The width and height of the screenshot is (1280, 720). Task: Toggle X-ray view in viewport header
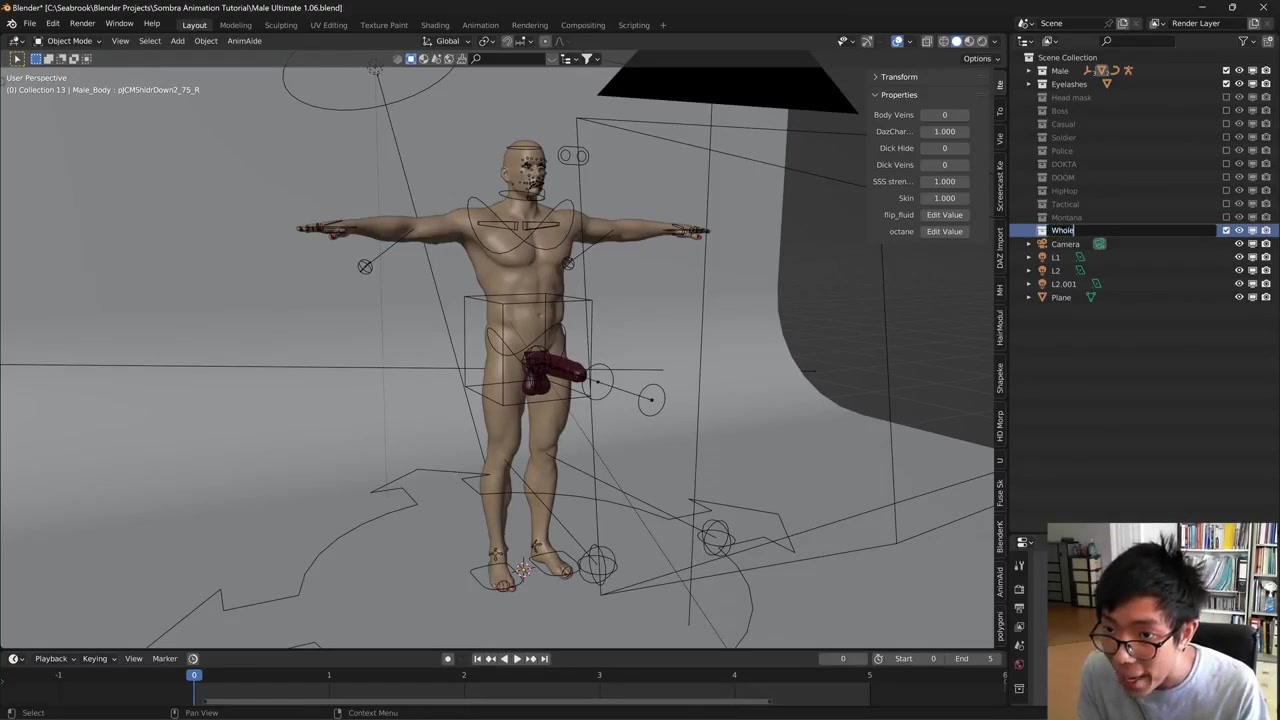927,41
